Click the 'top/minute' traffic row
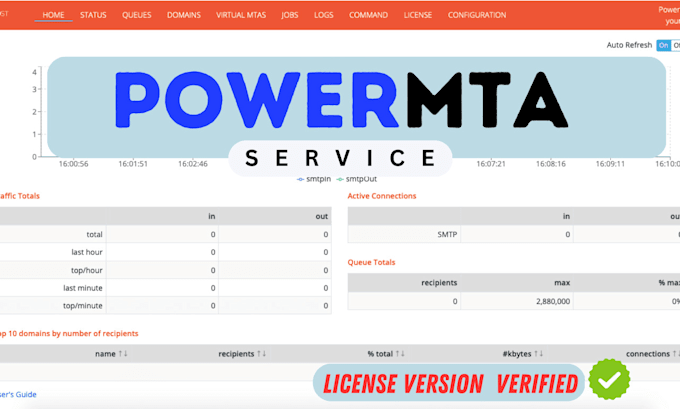 tap(165, 306)
